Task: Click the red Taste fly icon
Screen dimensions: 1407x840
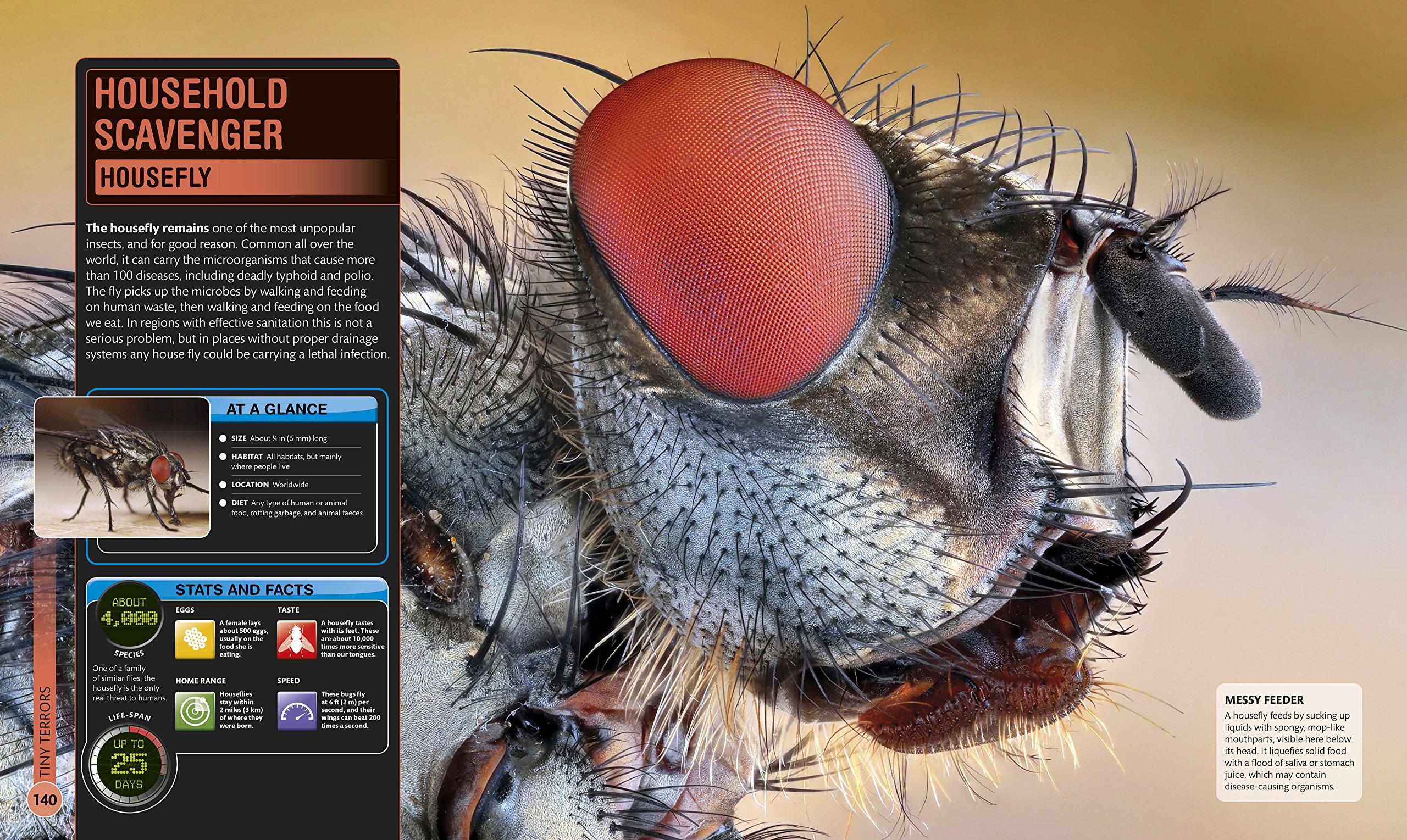Action: point(296,639)
